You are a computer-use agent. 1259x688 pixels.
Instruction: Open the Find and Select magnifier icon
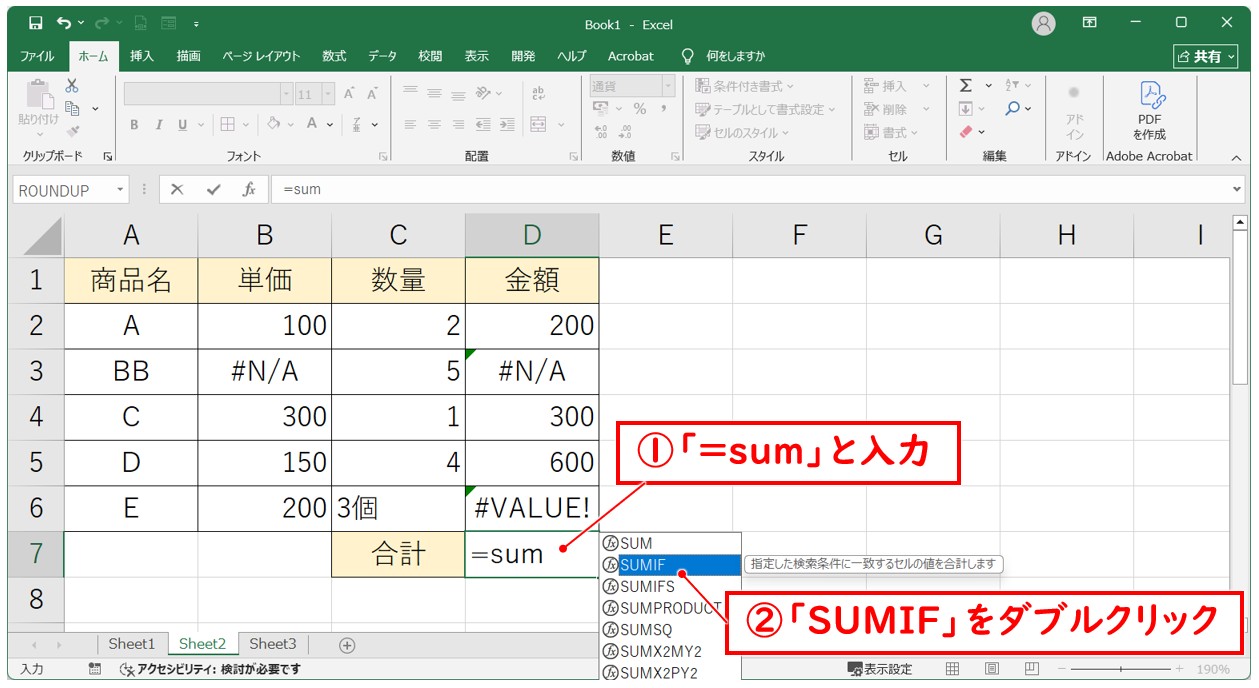(1013, 108)
